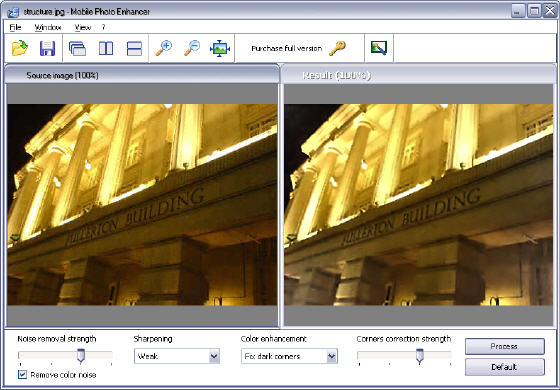Click the app icon in the title bar
Image resolution: width=560 pixels, height=390 pixels.
pos(13,12)
